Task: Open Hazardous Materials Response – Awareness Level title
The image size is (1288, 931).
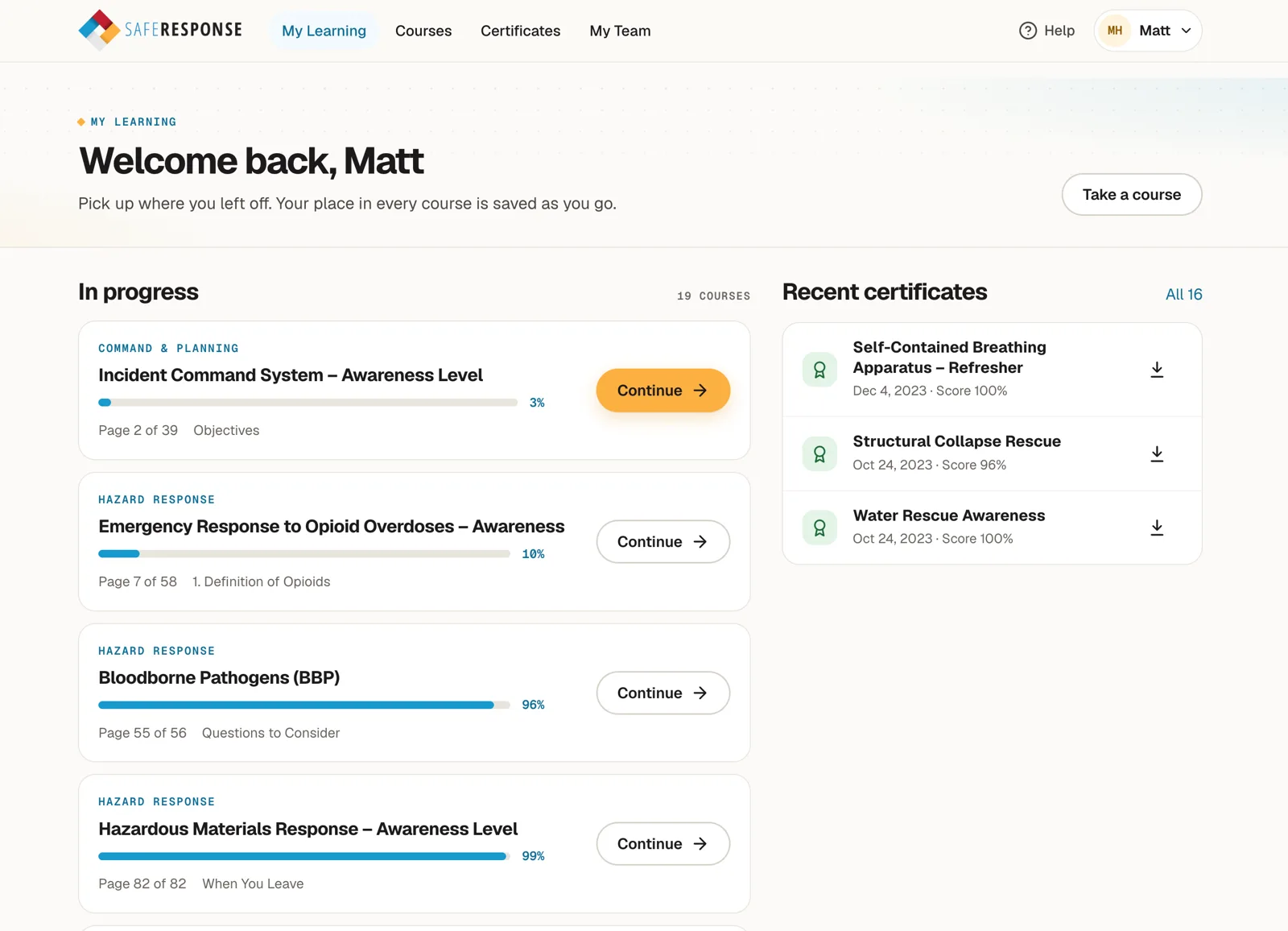Action: [x=308, y=829]
